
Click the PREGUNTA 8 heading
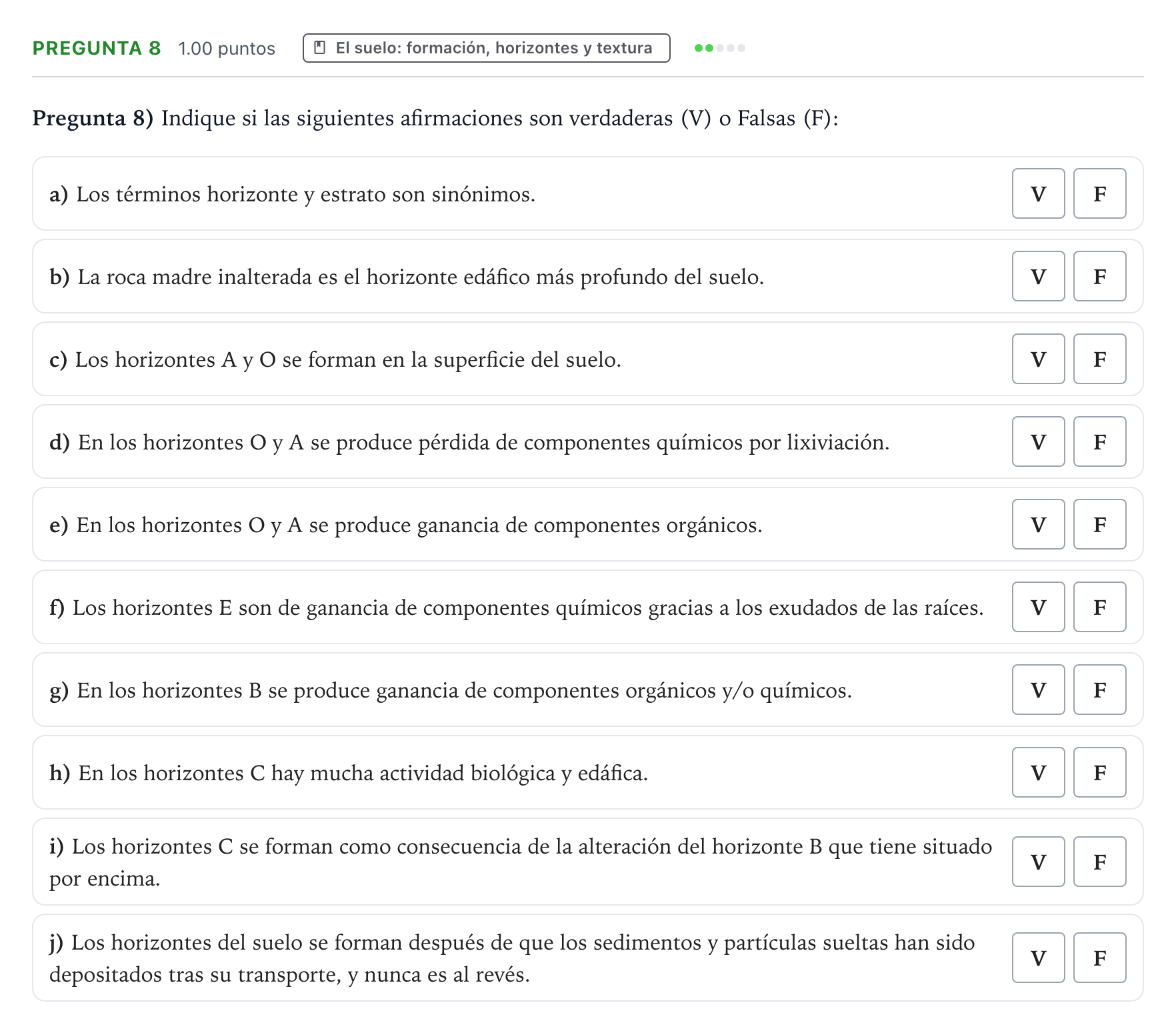pyautogui.click(x=97, y=48)
